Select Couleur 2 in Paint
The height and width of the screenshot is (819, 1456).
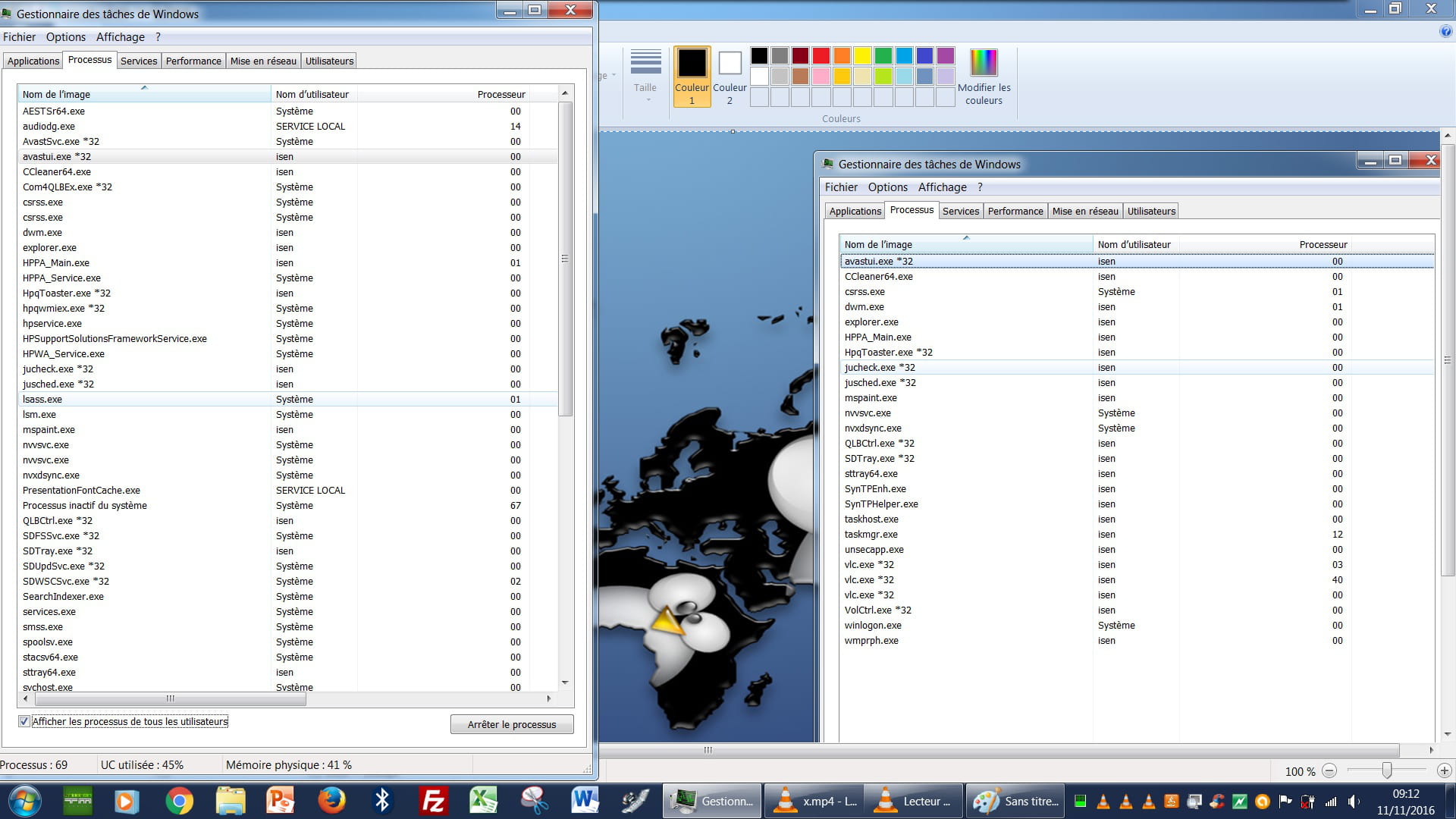tap(730, 77)
